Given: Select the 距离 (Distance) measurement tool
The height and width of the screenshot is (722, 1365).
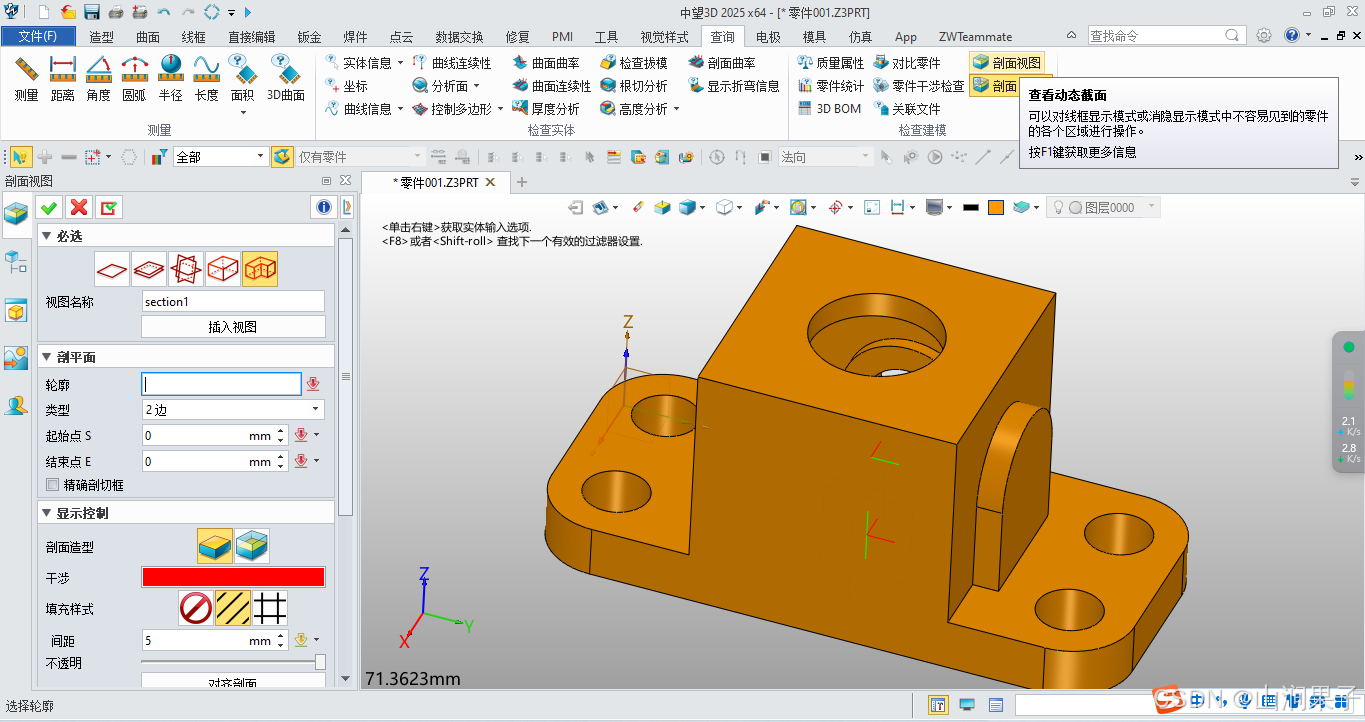Looking at the screenshot, I should 63,79.
